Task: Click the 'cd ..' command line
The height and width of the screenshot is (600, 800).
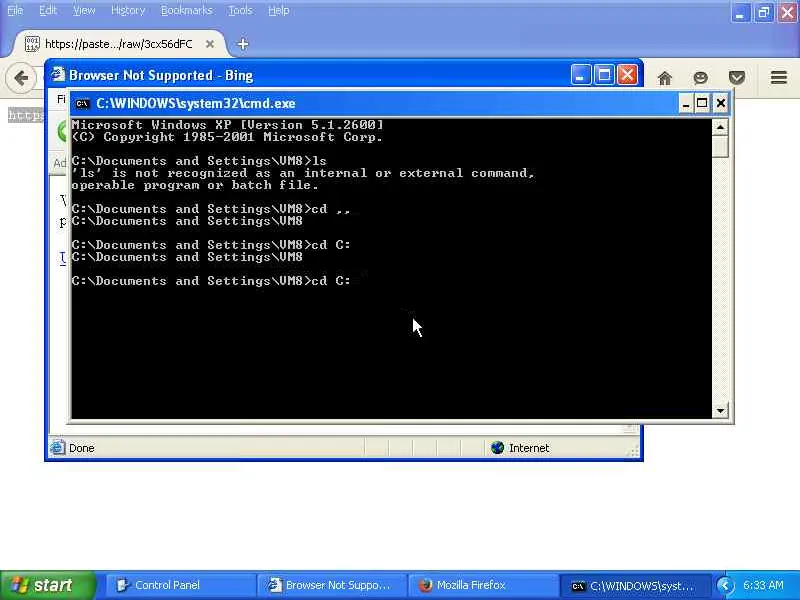Action: [x=211, y=209]
